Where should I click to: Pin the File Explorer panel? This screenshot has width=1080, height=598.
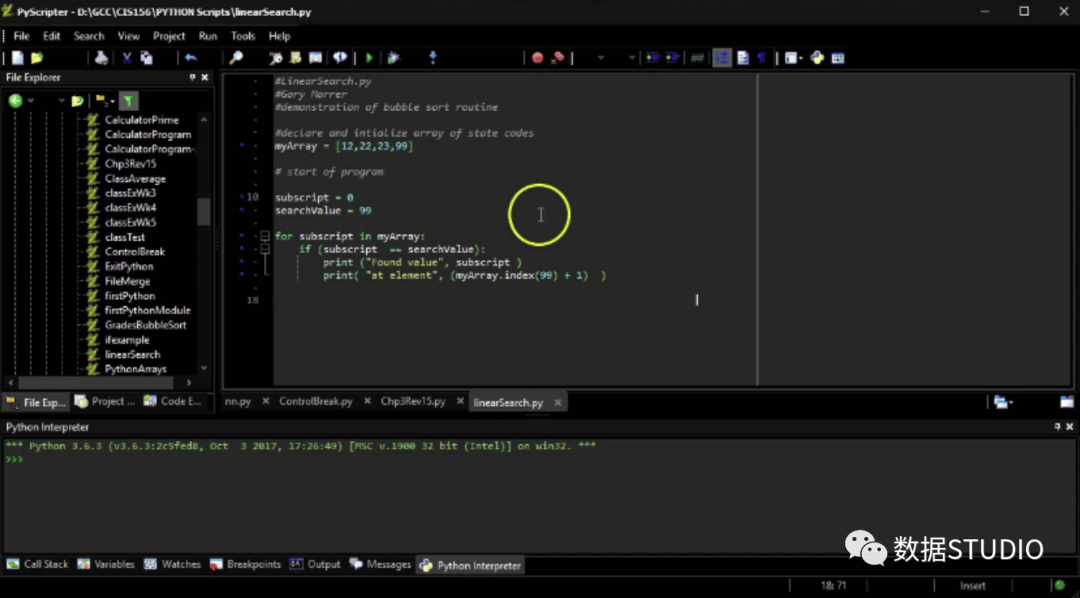pyautogui.click(x=192, y=77)
